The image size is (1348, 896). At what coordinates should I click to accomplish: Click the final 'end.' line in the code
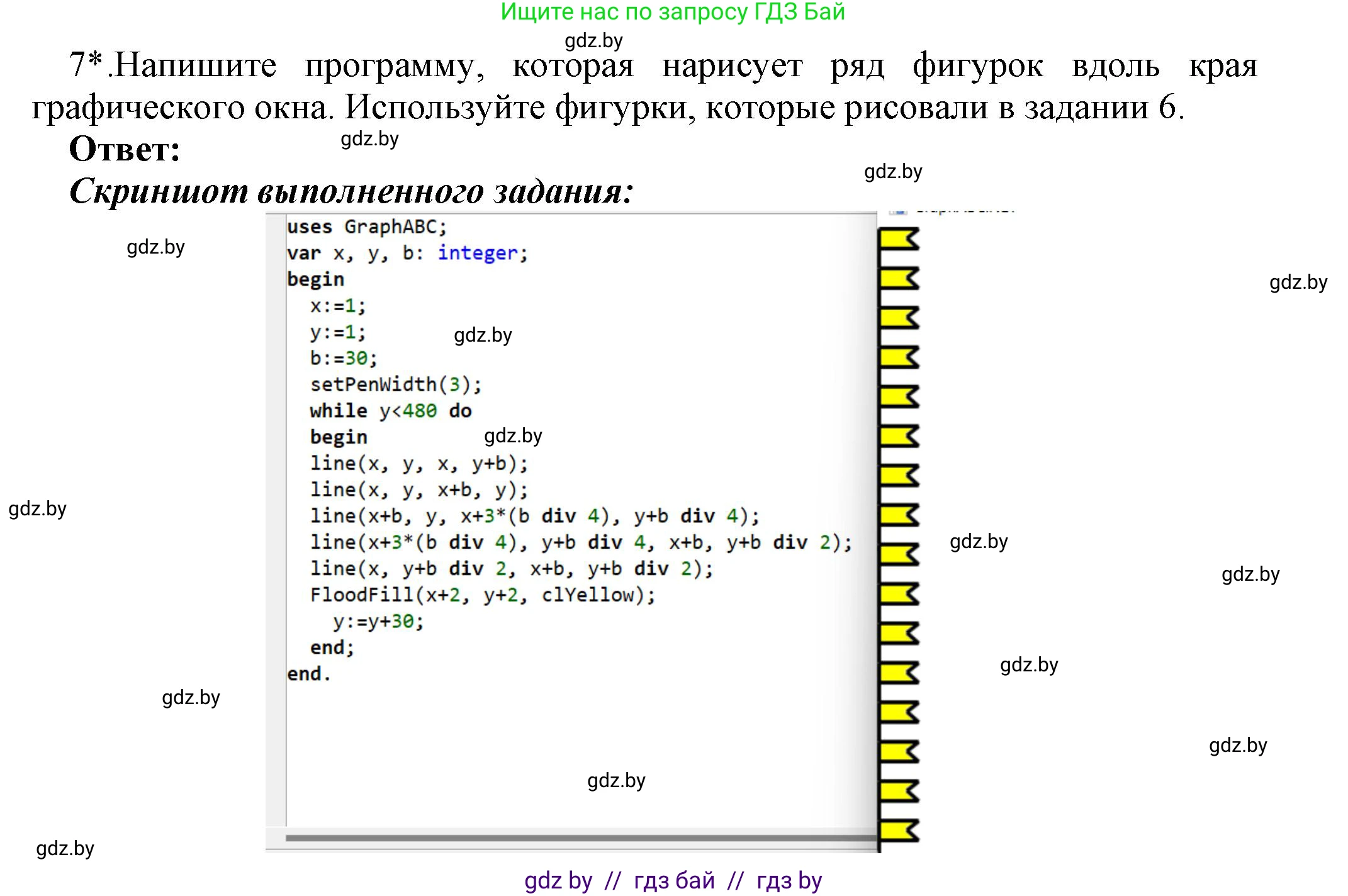coord(308,674)
